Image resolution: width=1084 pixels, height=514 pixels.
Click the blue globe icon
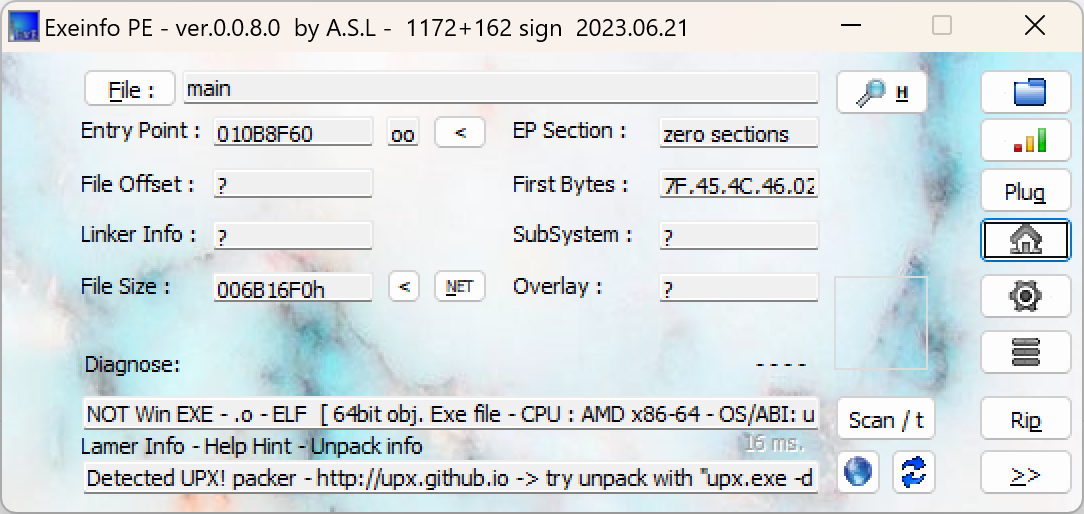[858, 471]
